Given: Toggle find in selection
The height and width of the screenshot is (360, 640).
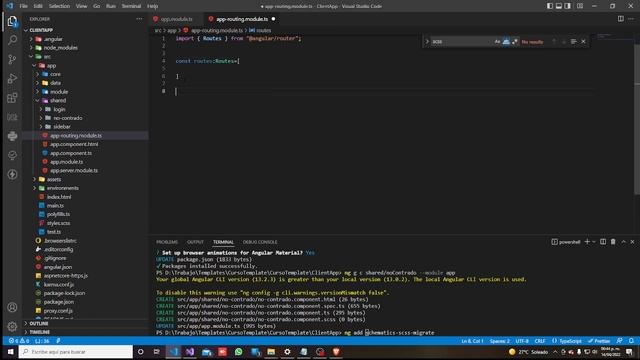Looking at the screenshot, I should [x=573, y=41].
